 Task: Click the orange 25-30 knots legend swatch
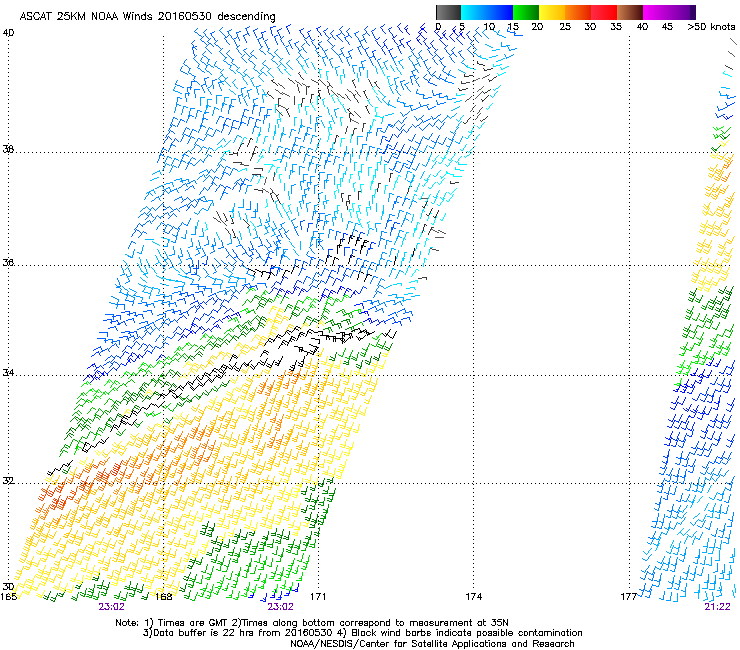(578, 12)
